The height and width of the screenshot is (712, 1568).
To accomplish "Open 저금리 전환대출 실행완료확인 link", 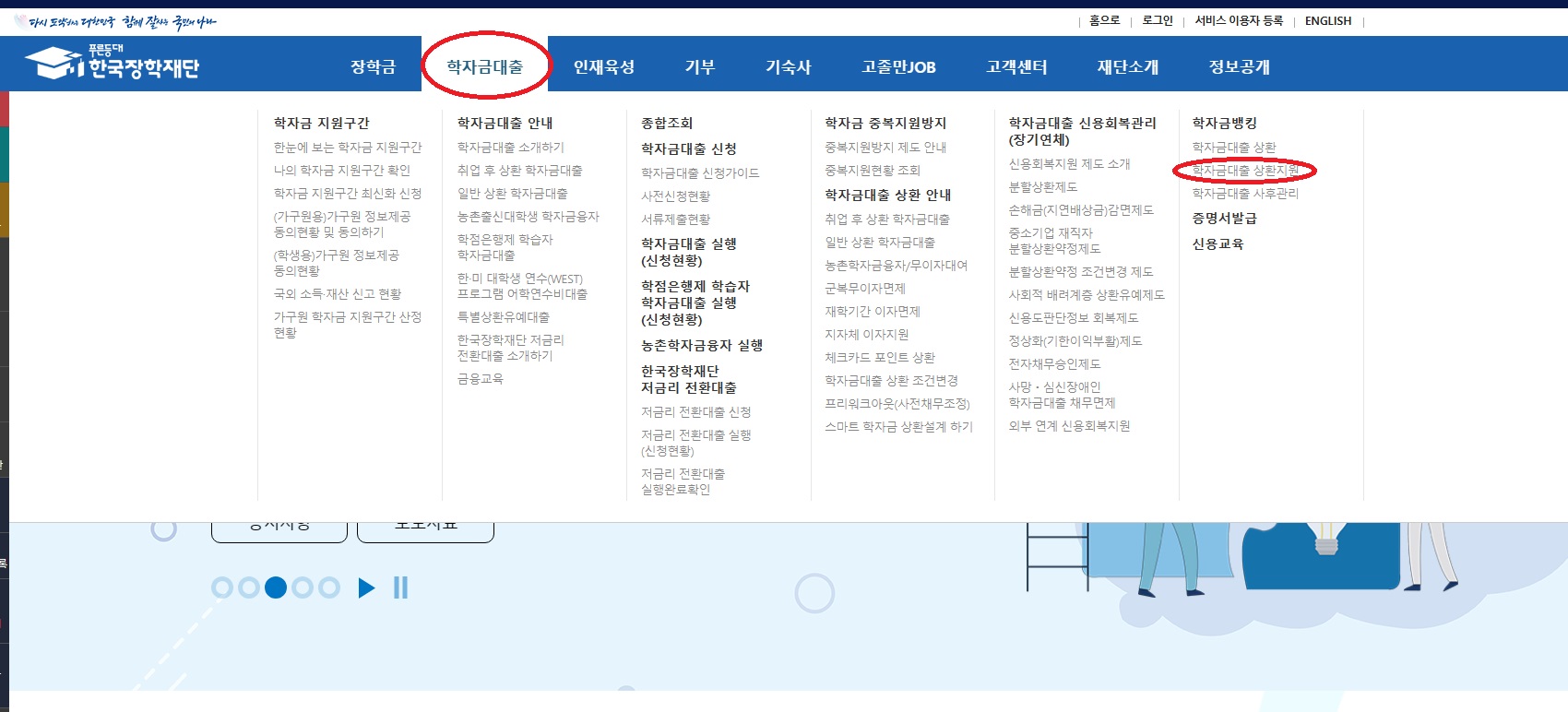I will (x=683, y=481).
